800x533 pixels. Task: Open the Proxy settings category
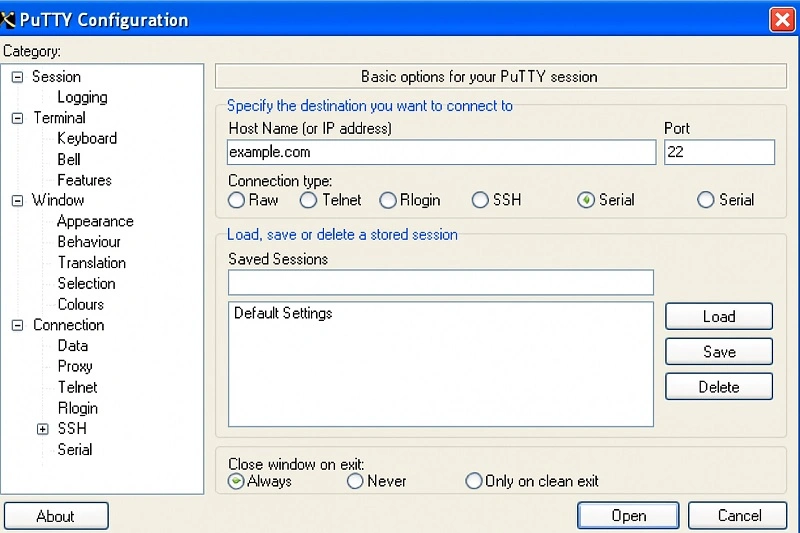click(x=75, y=367)
